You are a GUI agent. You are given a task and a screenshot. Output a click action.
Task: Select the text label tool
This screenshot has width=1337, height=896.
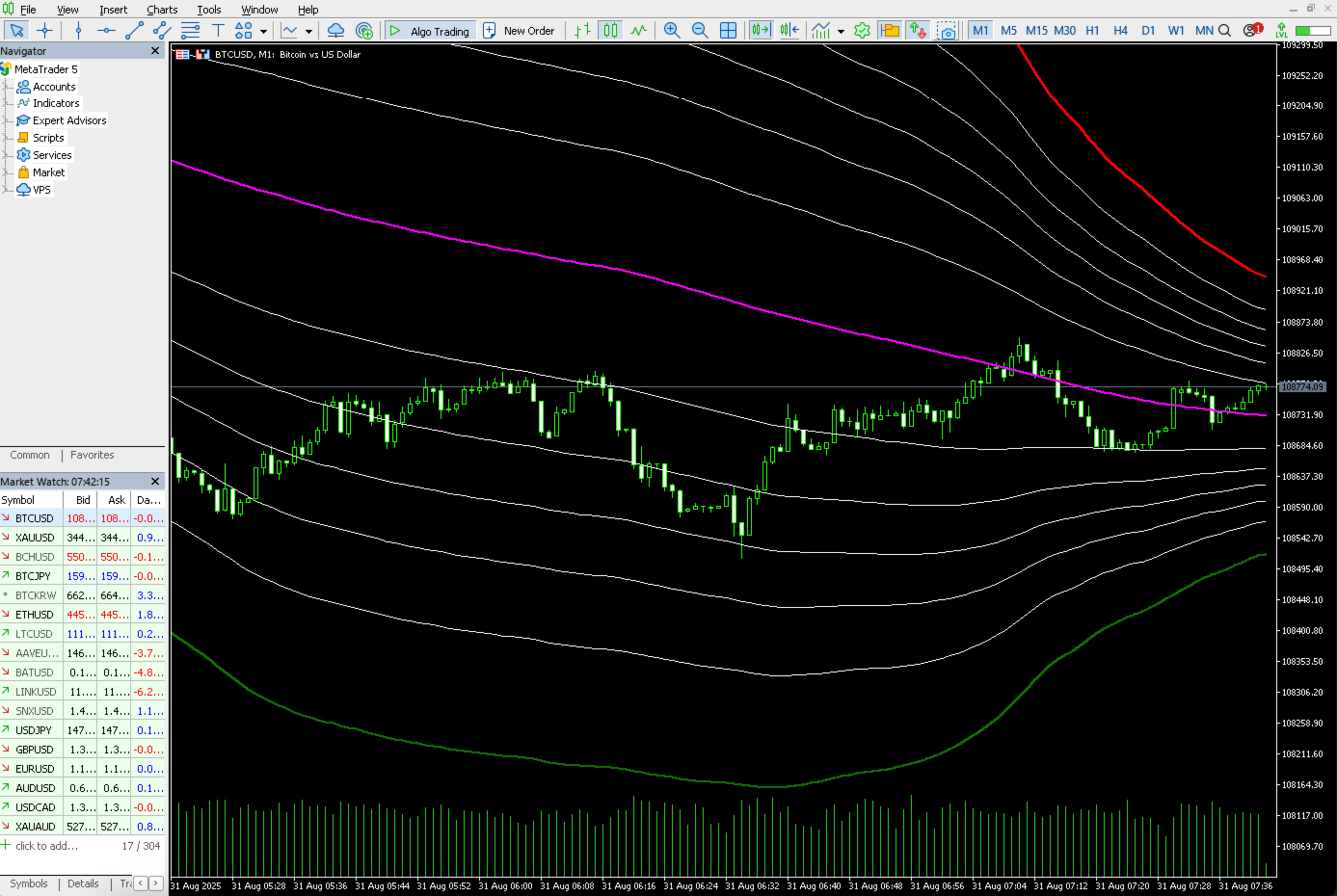218,31
